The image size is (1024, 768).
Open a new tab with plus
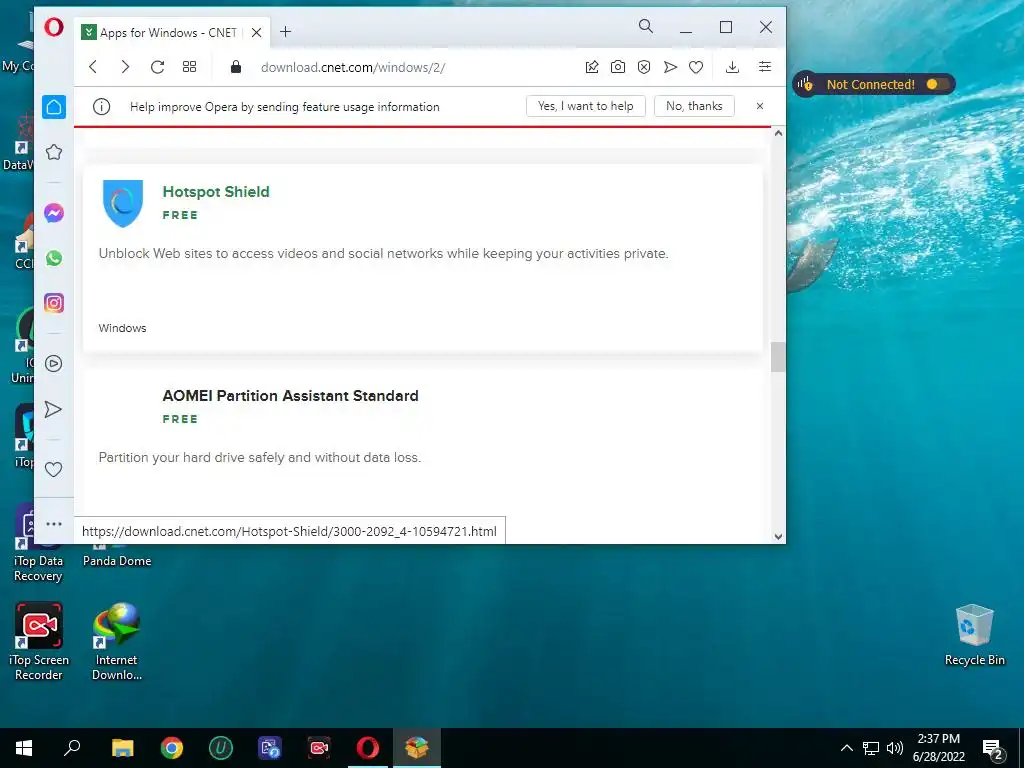285,31
